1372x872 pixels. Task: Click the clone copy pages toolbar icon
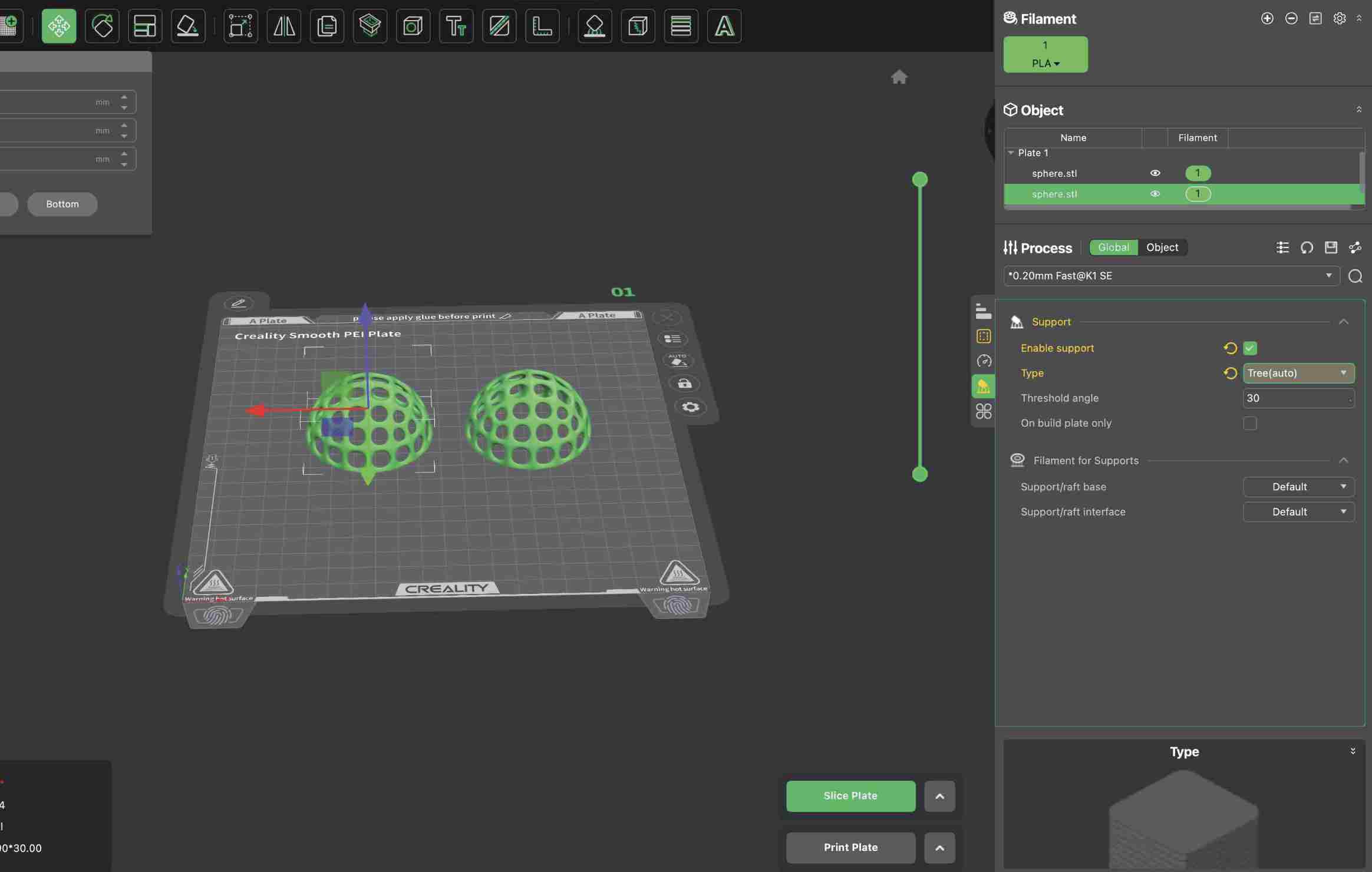point(327,25)
